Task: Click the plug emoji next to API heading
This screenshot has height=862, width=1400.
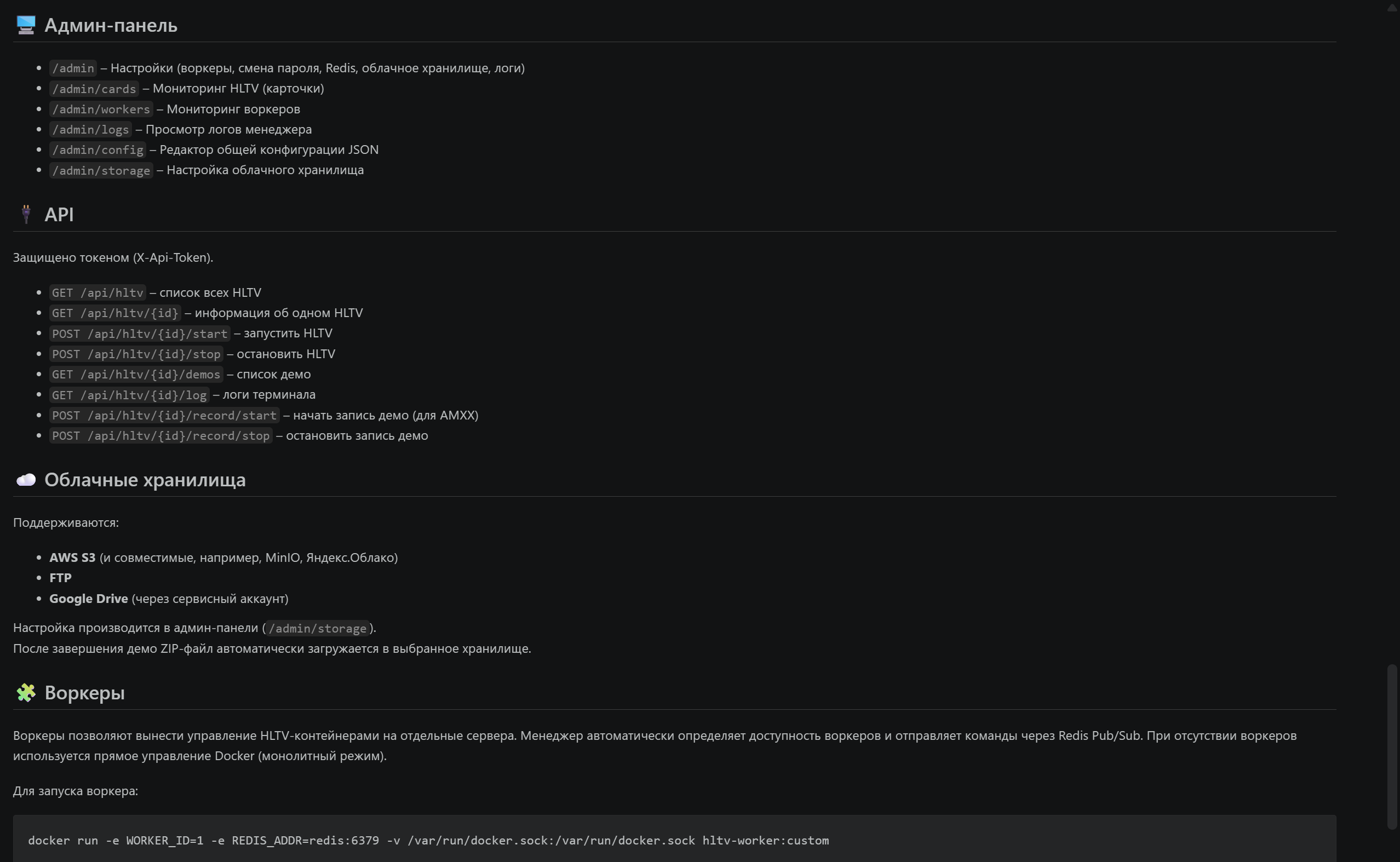Action: [x=26, y=214]
